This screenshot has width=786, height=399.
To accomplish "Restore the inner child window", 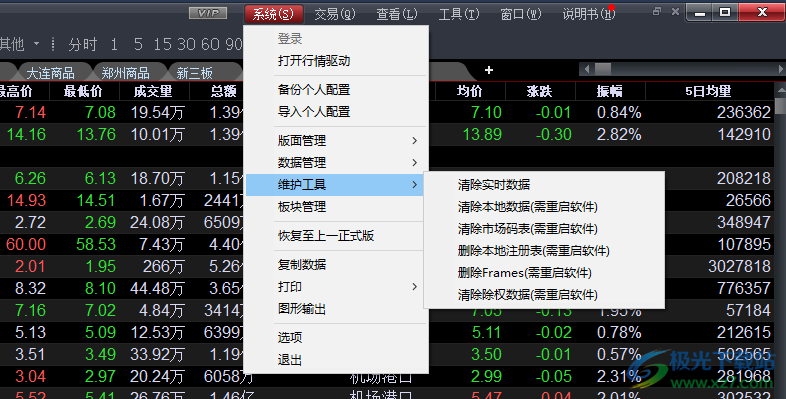I will 657,11.
